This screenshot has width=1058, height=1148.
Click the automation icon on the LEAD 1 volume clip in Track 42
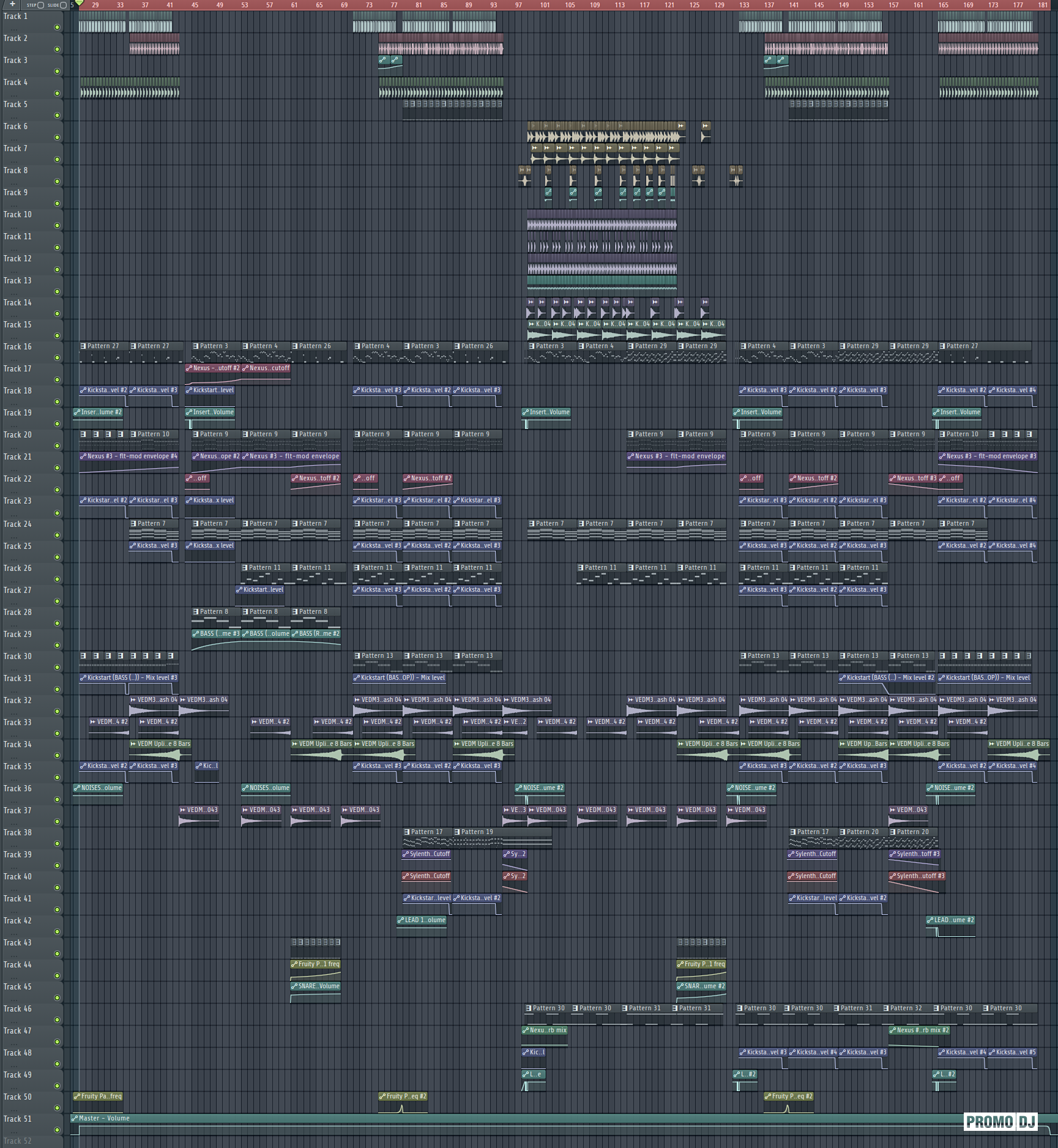point(400,920)
